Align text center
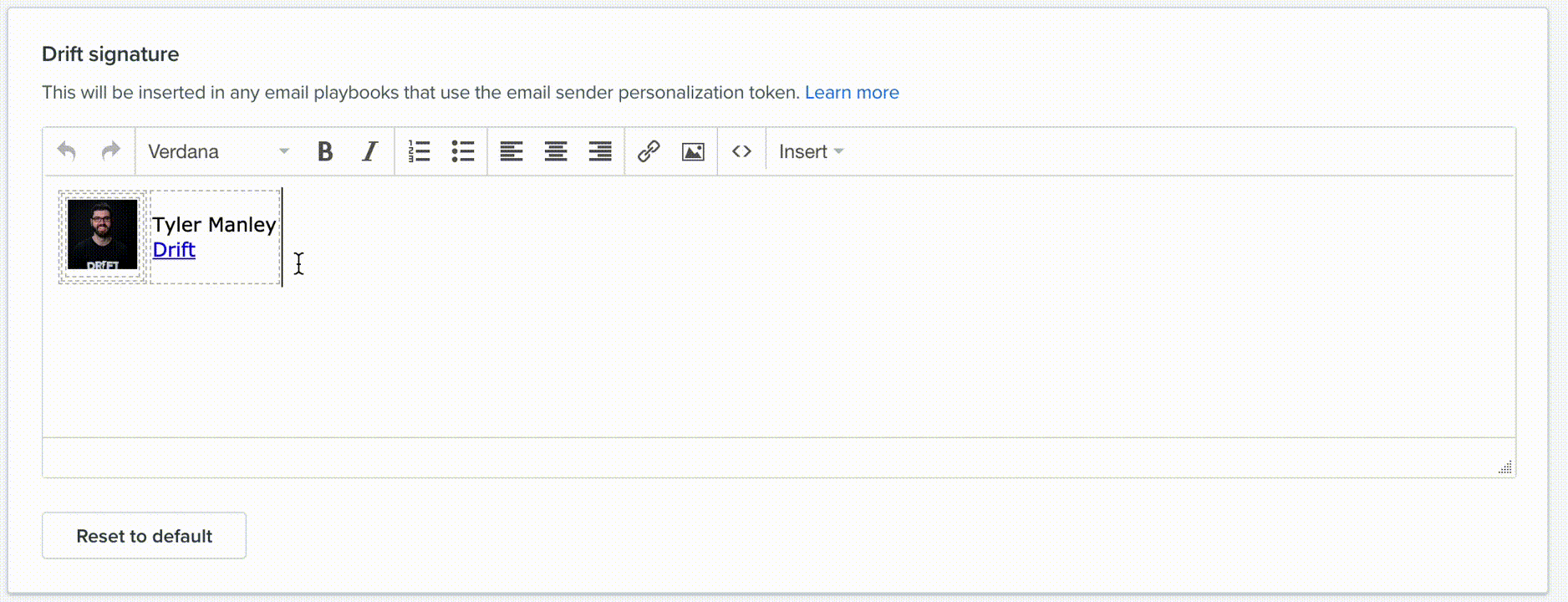Screen dimensions: 1568x602 pos(556,151)
